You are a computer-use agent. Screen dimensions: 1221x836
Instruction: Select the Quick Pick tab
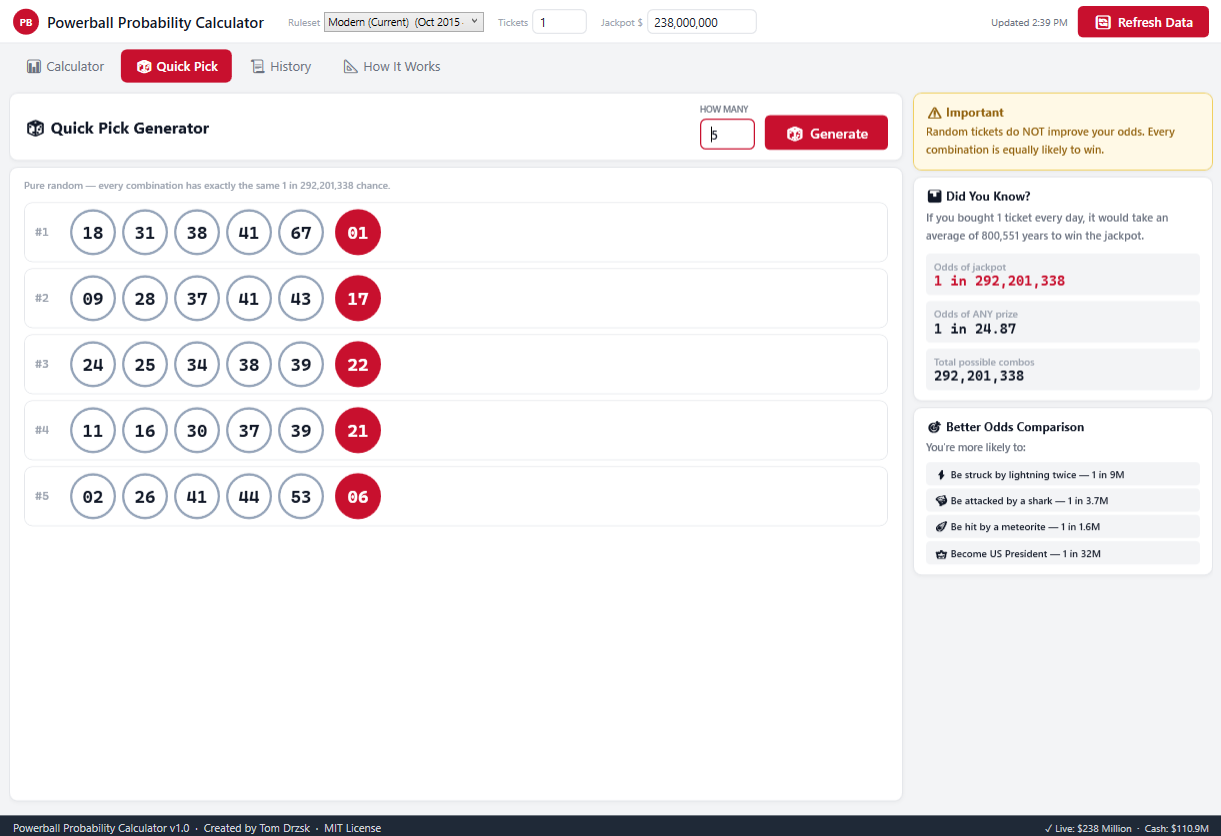176,66
